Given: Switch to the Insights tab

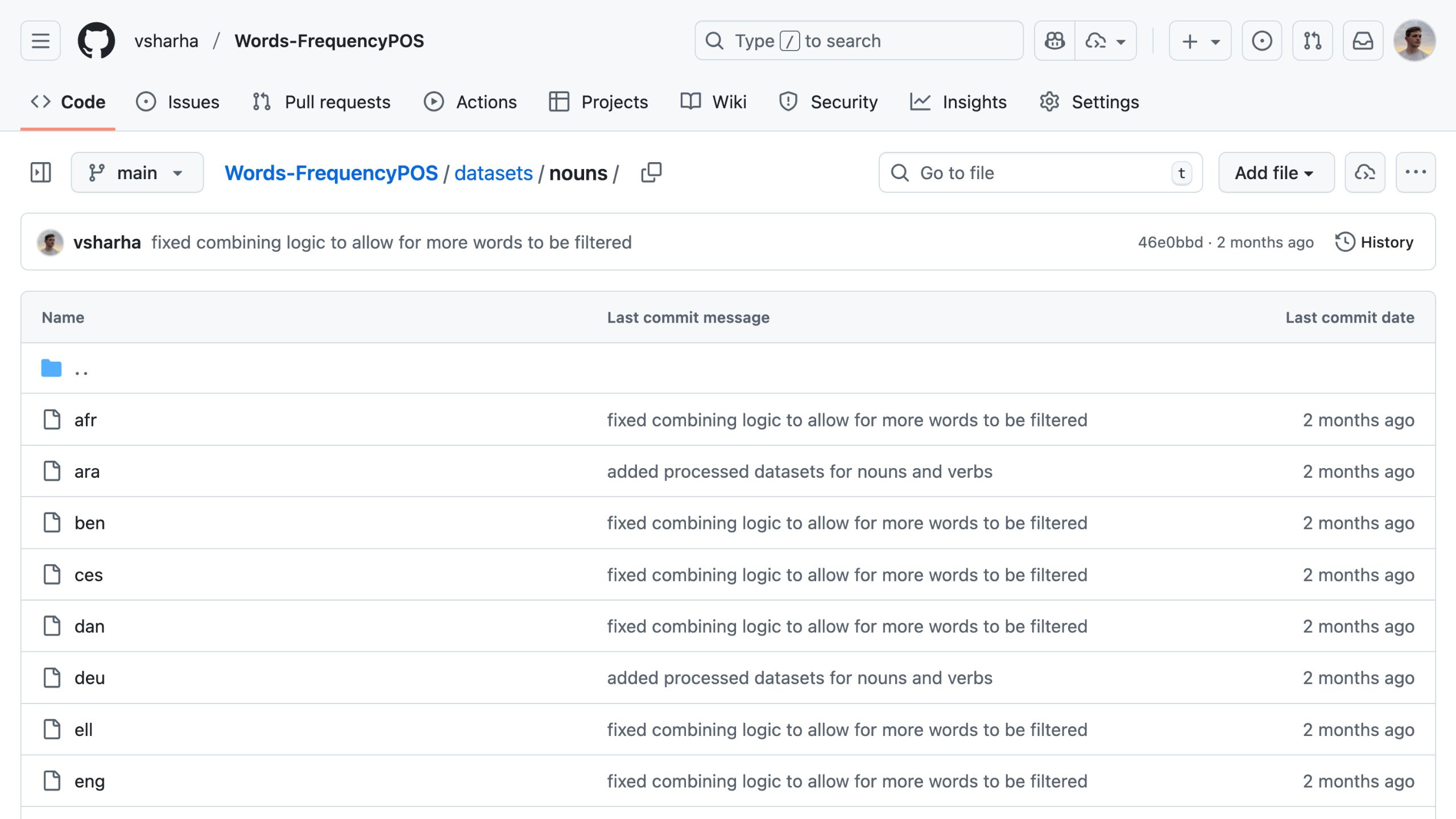Looking at the screenshot, I should [x=958, y=102].
